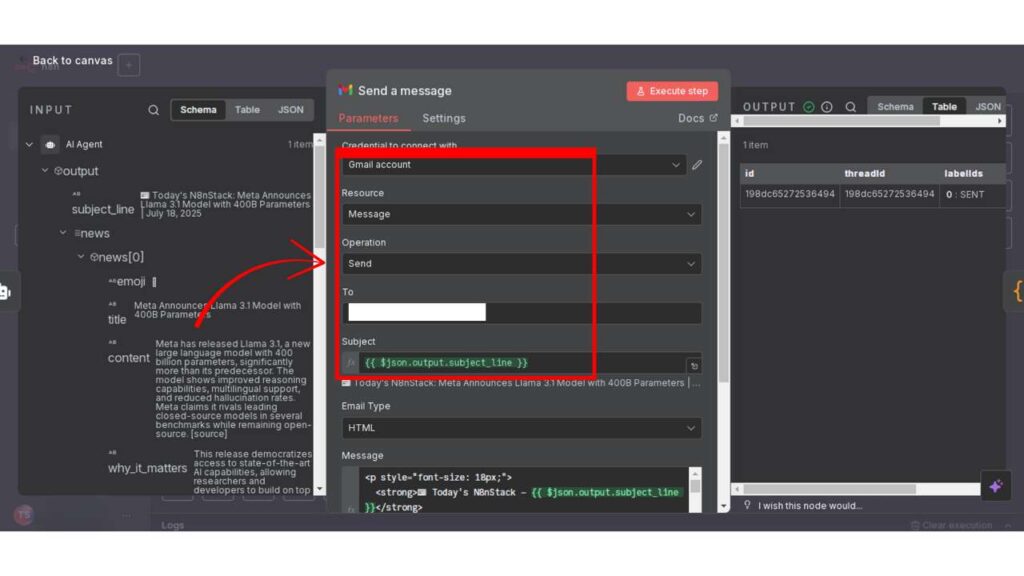
Task: Click the green success check icon in OUTPUT
Action: pos(809,107)
